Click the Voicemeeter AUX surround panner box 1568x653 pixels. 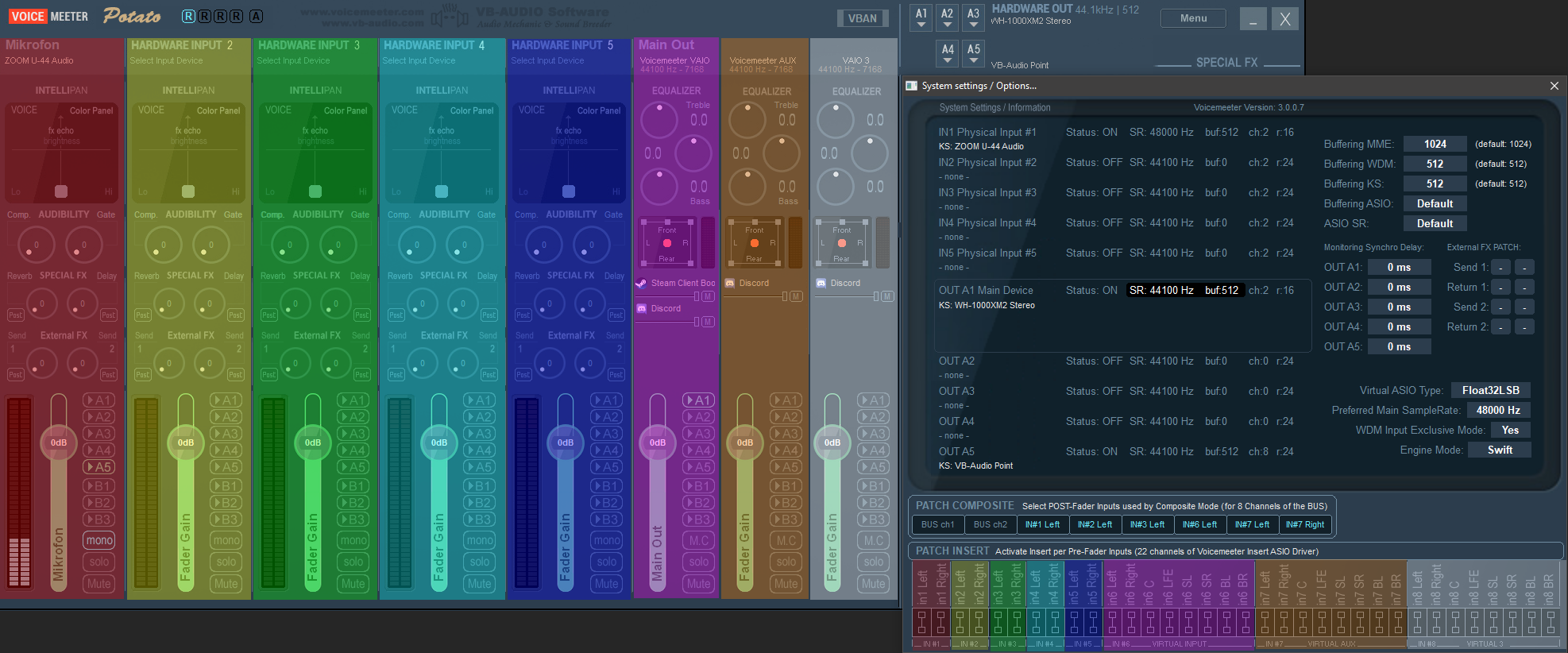[x=754, y=243]
